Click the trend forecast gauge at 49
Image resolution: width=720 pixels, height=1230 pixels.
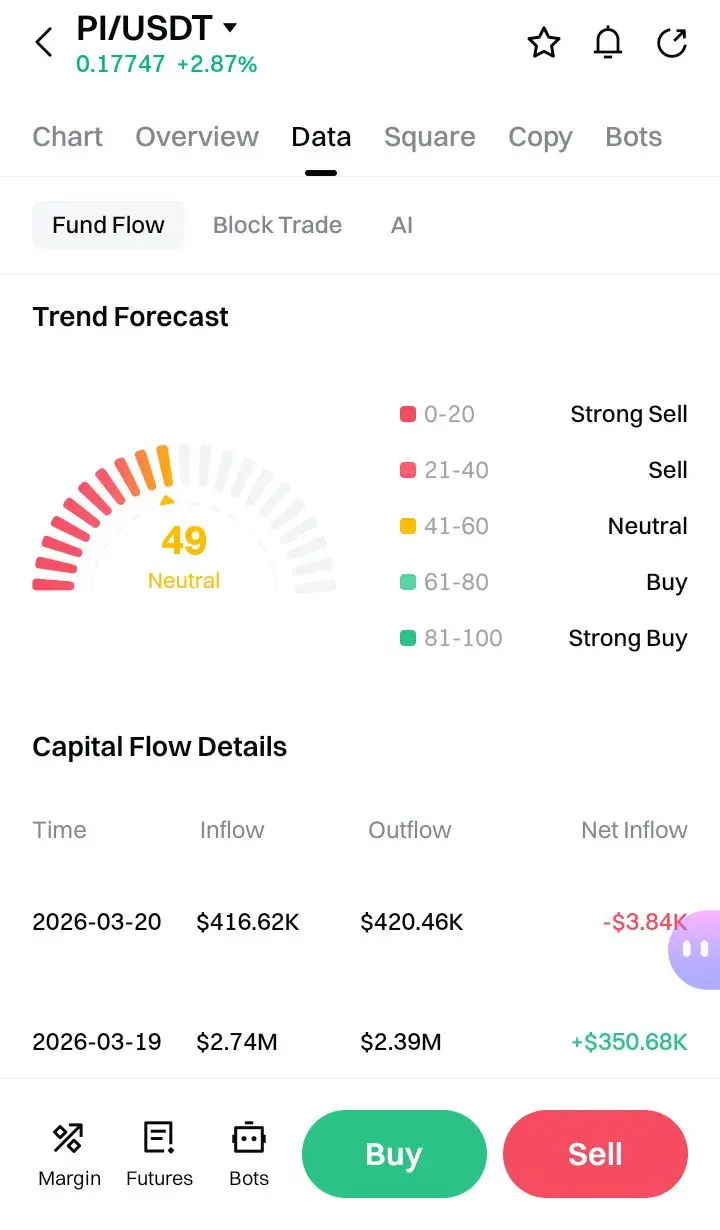point(184,519)
